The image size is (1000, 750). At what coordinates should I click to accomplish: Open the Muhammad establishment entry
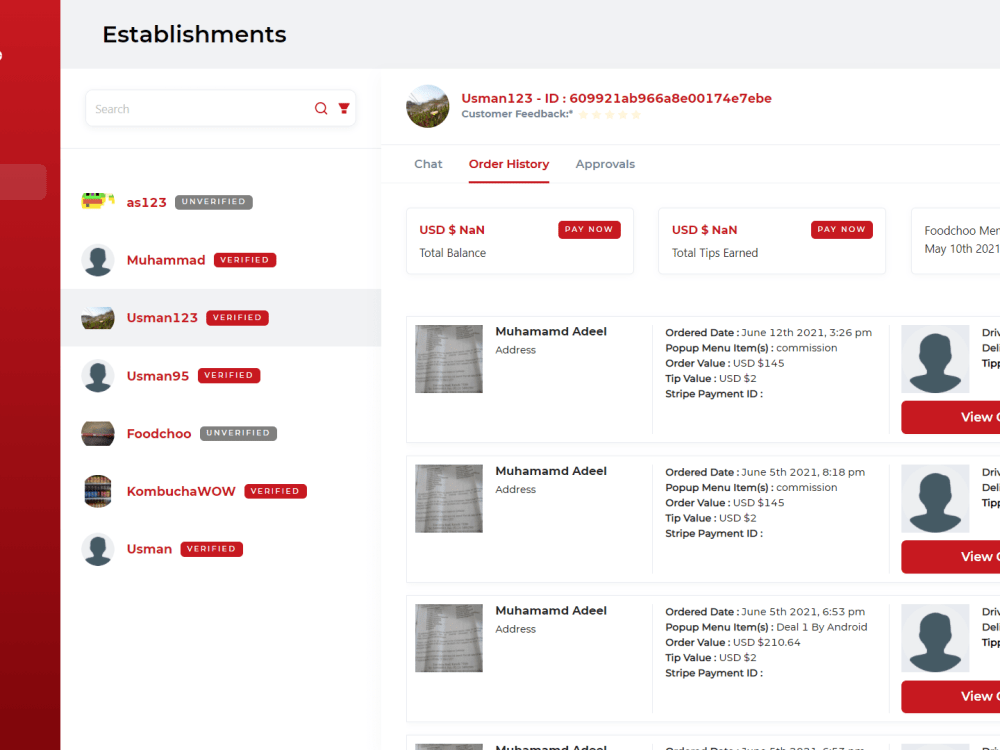click(x=221, y=260)
